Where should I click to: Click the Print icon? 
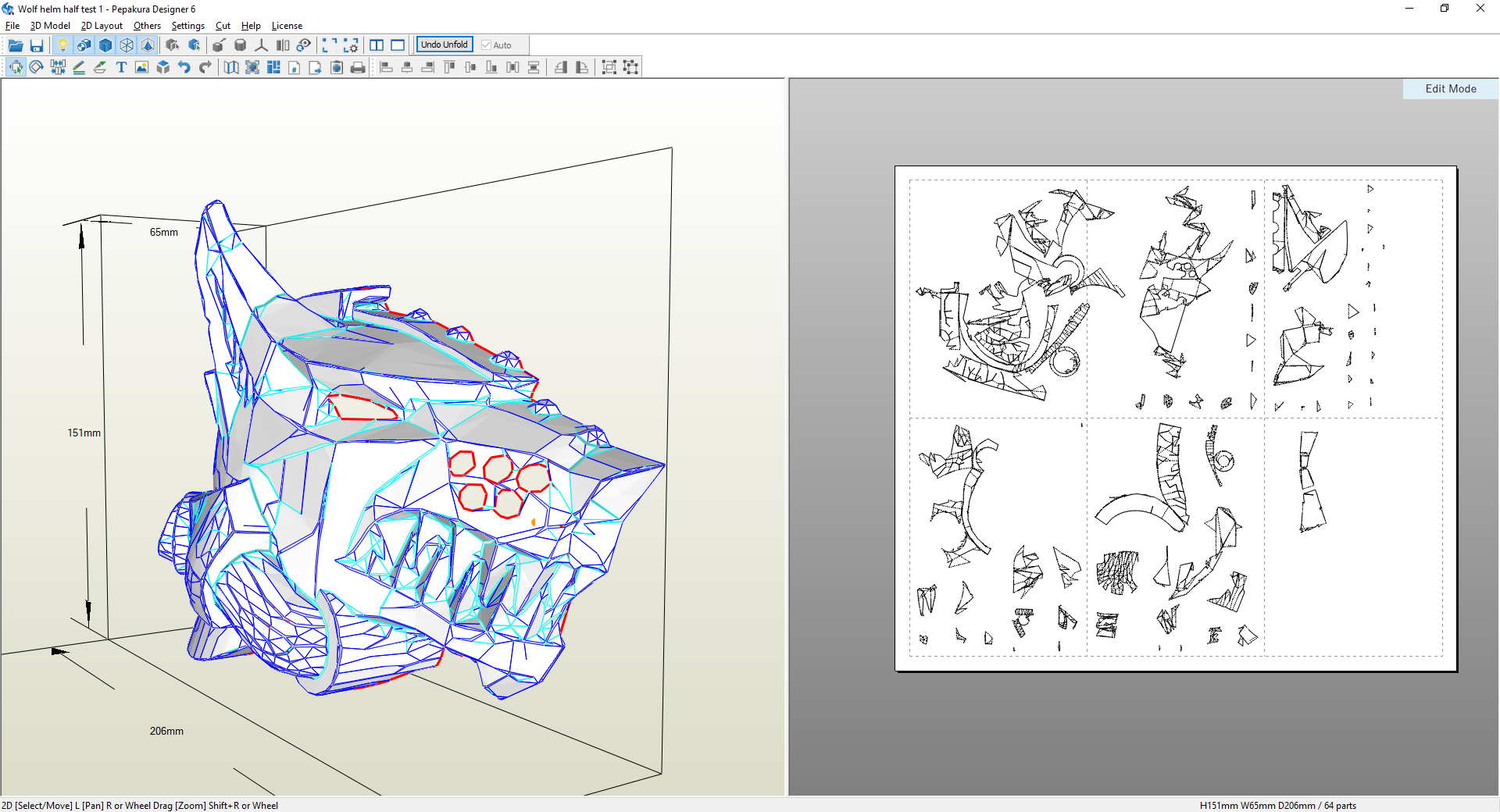point(358,68)
